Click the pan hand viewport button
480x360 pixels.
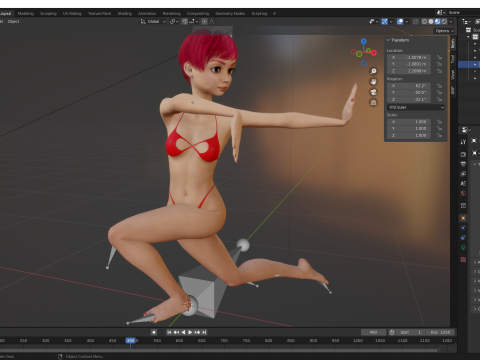[x=373, y=82]
